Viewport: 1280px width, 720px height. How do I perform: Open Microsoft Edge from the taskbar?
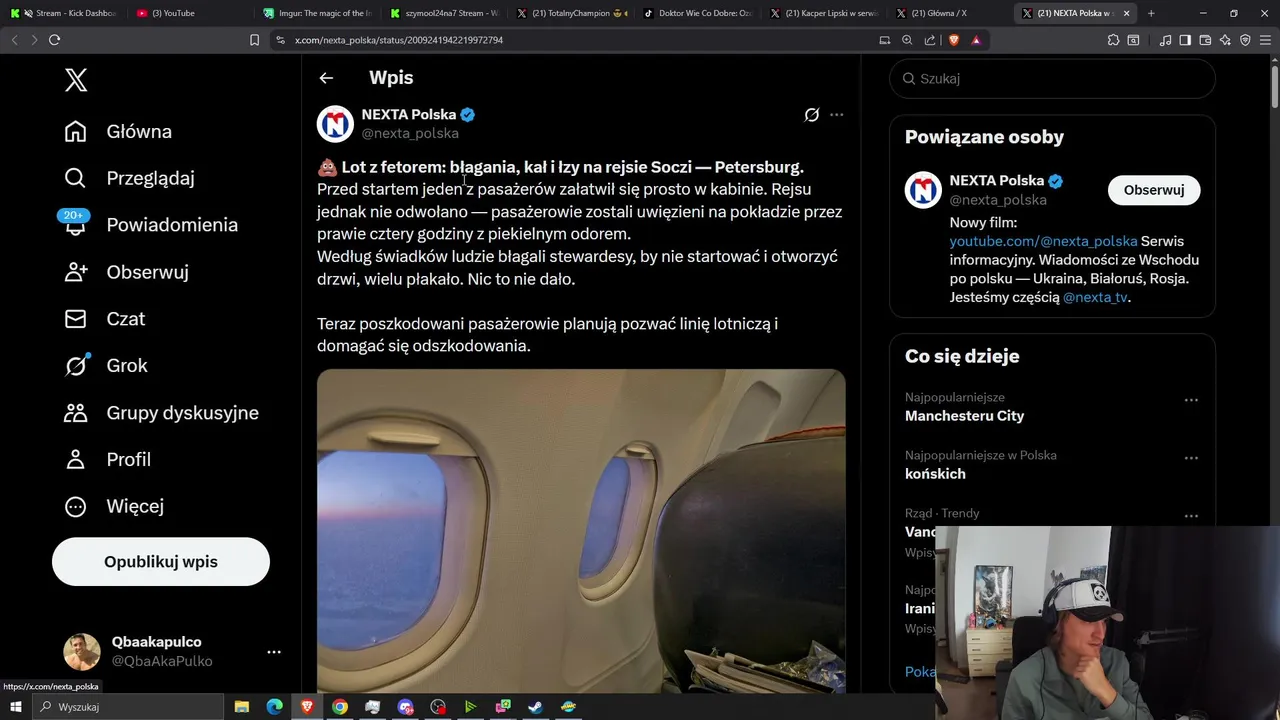point(275,707)
